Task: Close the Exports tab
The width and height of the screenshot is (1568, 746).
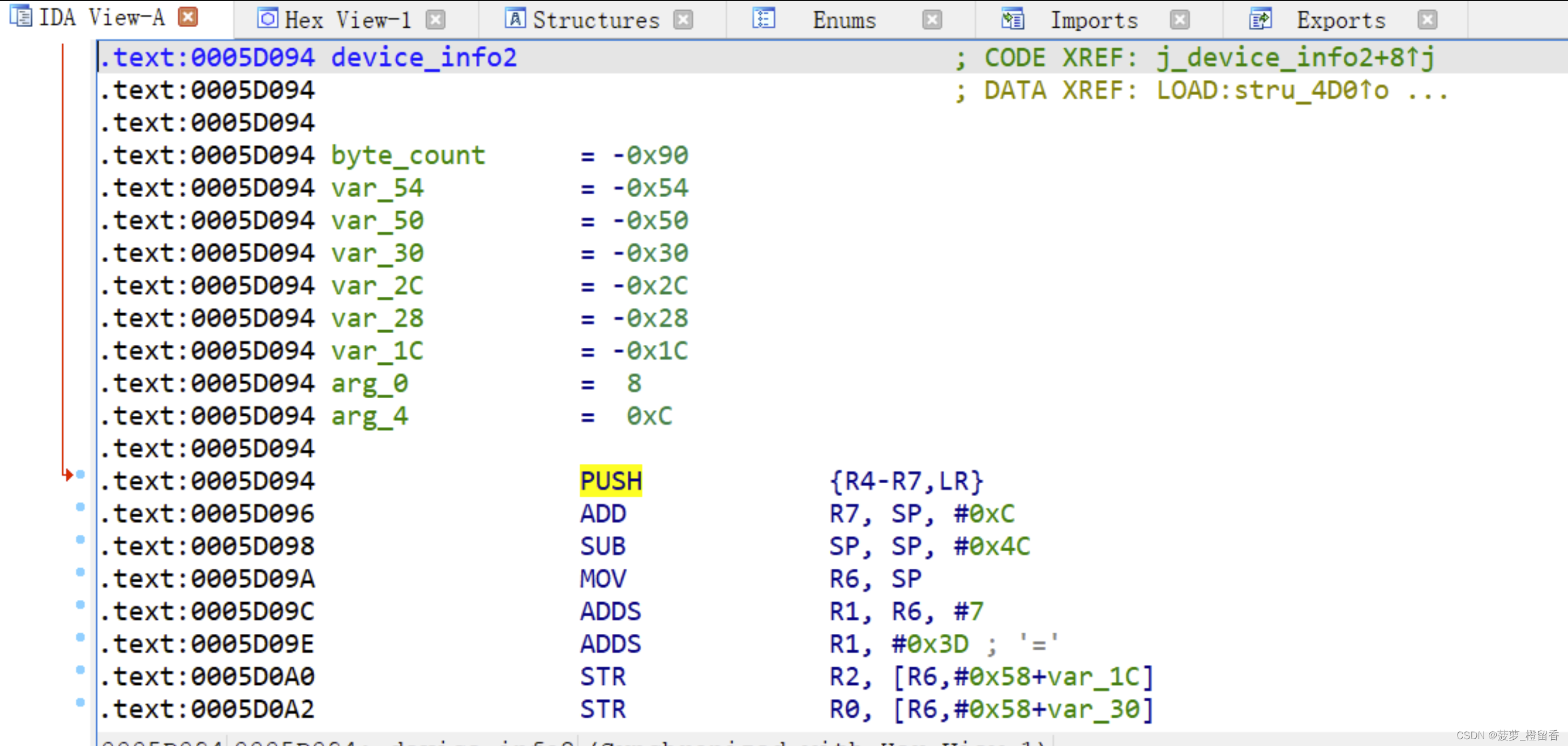Action: pos(1427,20)
